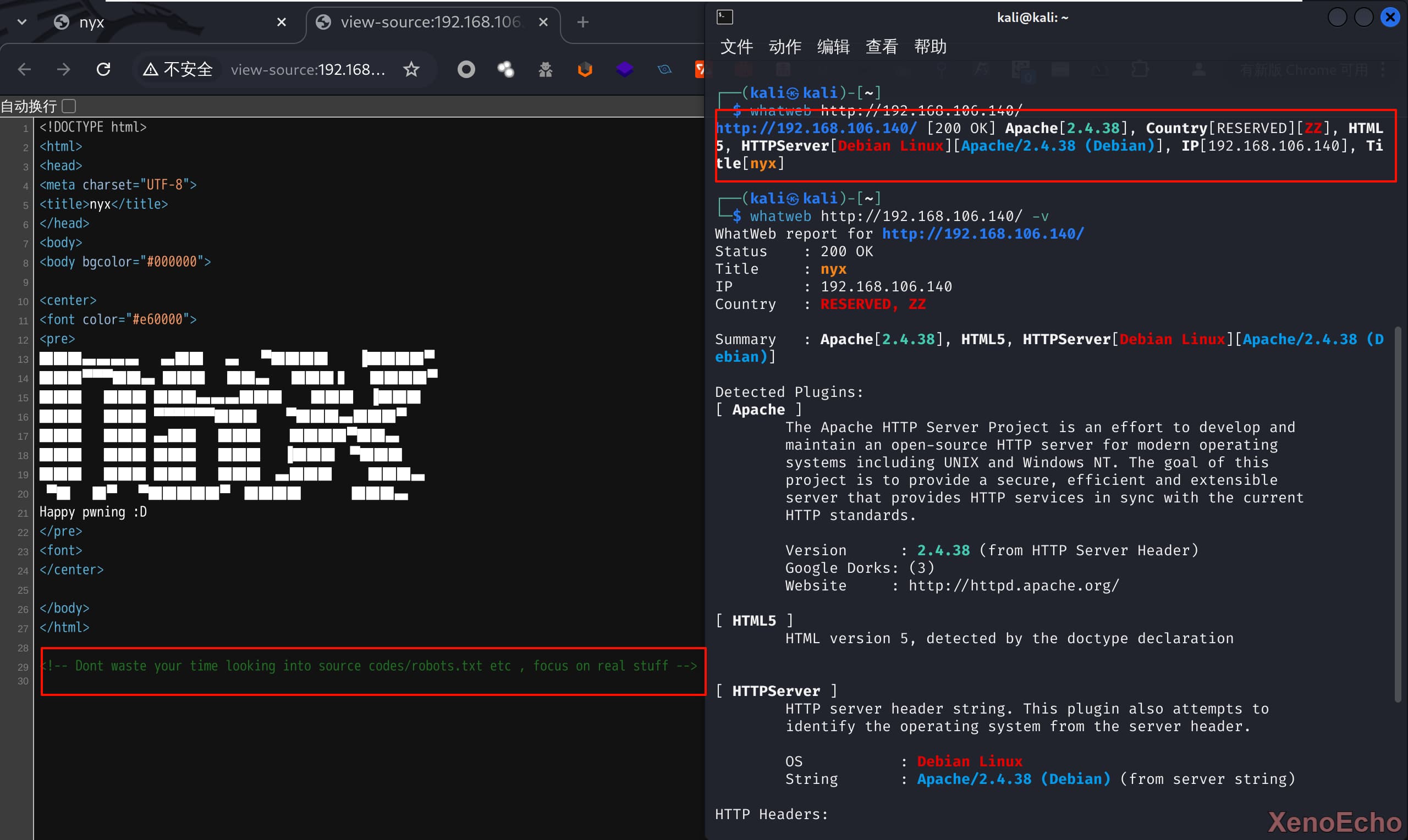Click the purple layered extension icon
Screen dimensions: 1408x840
coord(624,70)
